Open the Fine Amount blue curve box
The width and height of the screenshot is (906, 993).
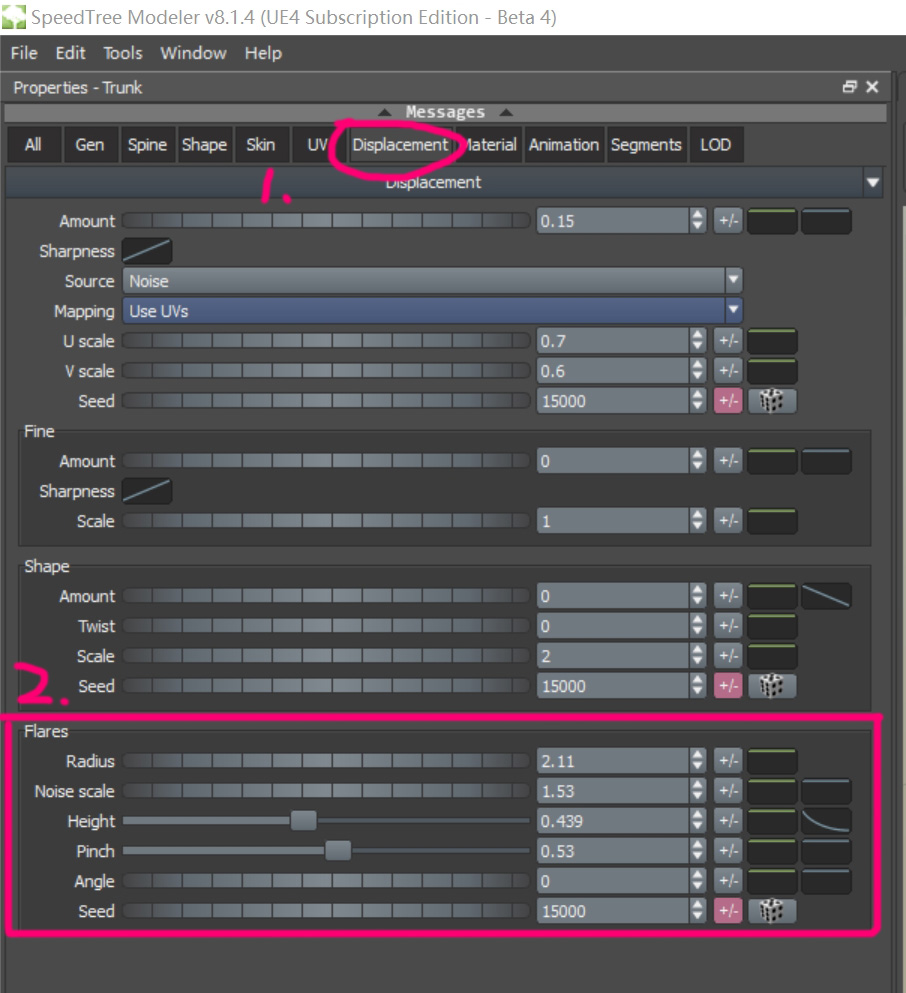[826, 461]
